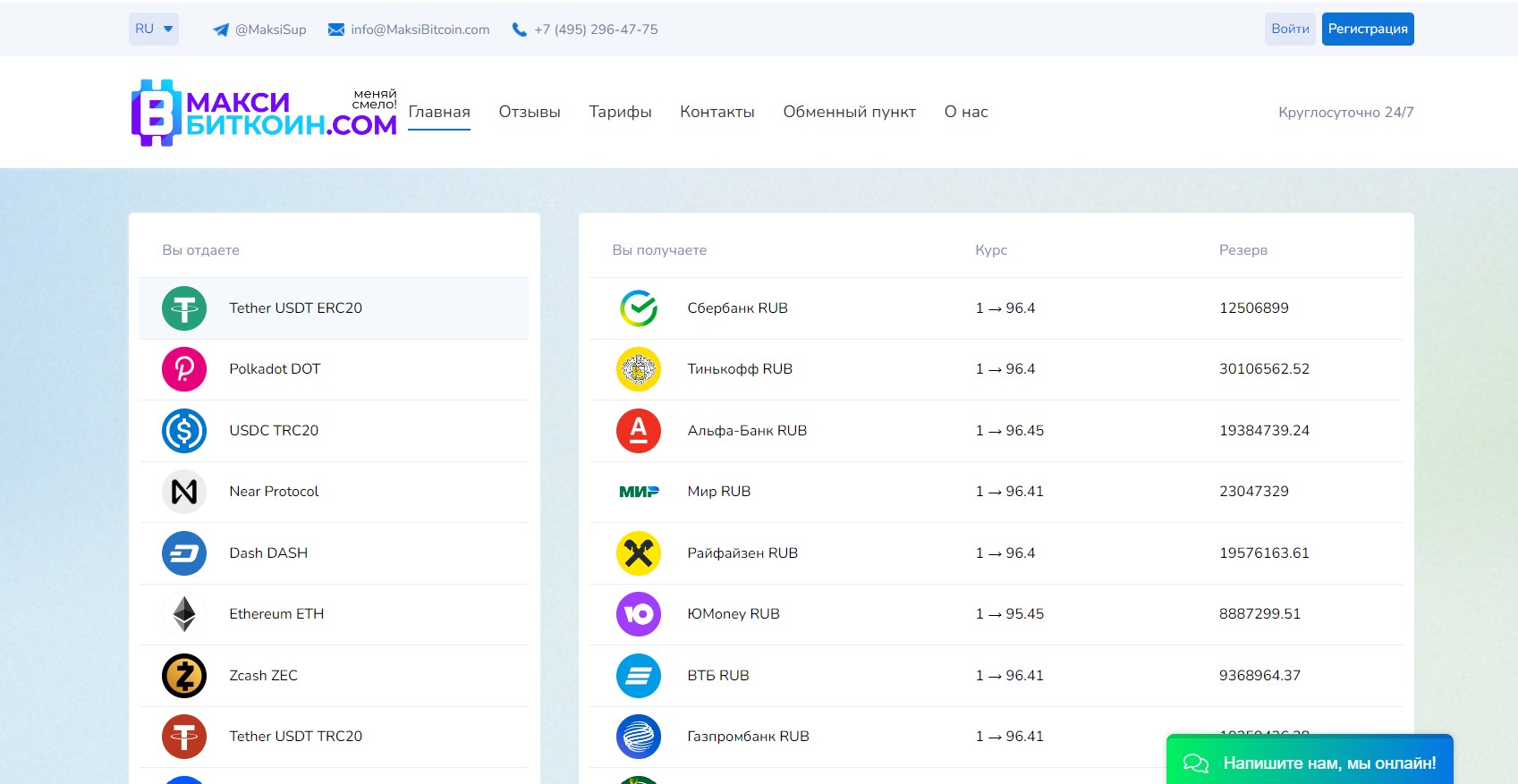1518x784 pixels.
Task: Open the info@MaksiBitcoin.com email link
Action: tap(420, 30)
